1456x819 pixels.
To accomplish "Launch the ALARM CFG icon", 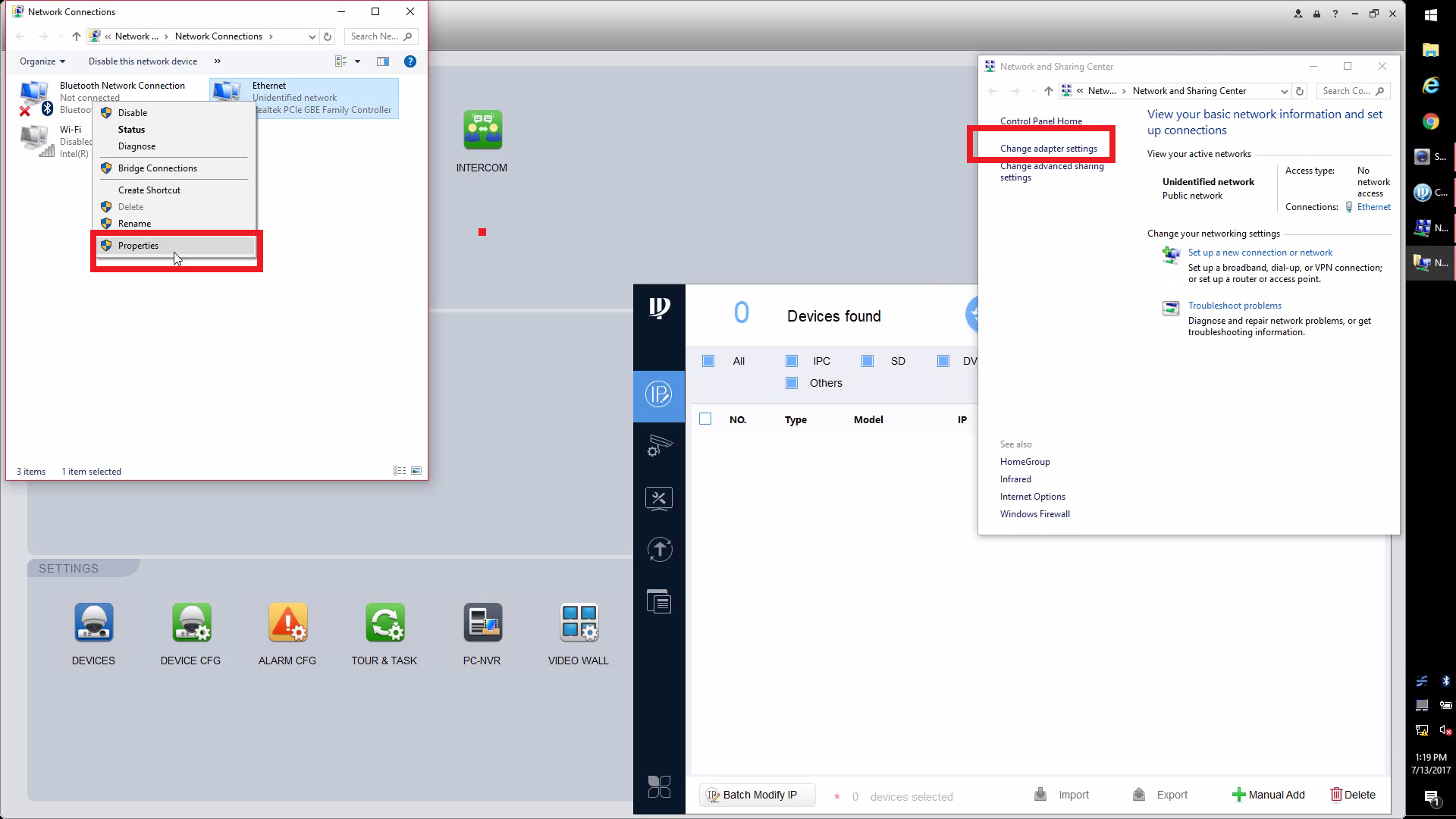I will 287,623.
